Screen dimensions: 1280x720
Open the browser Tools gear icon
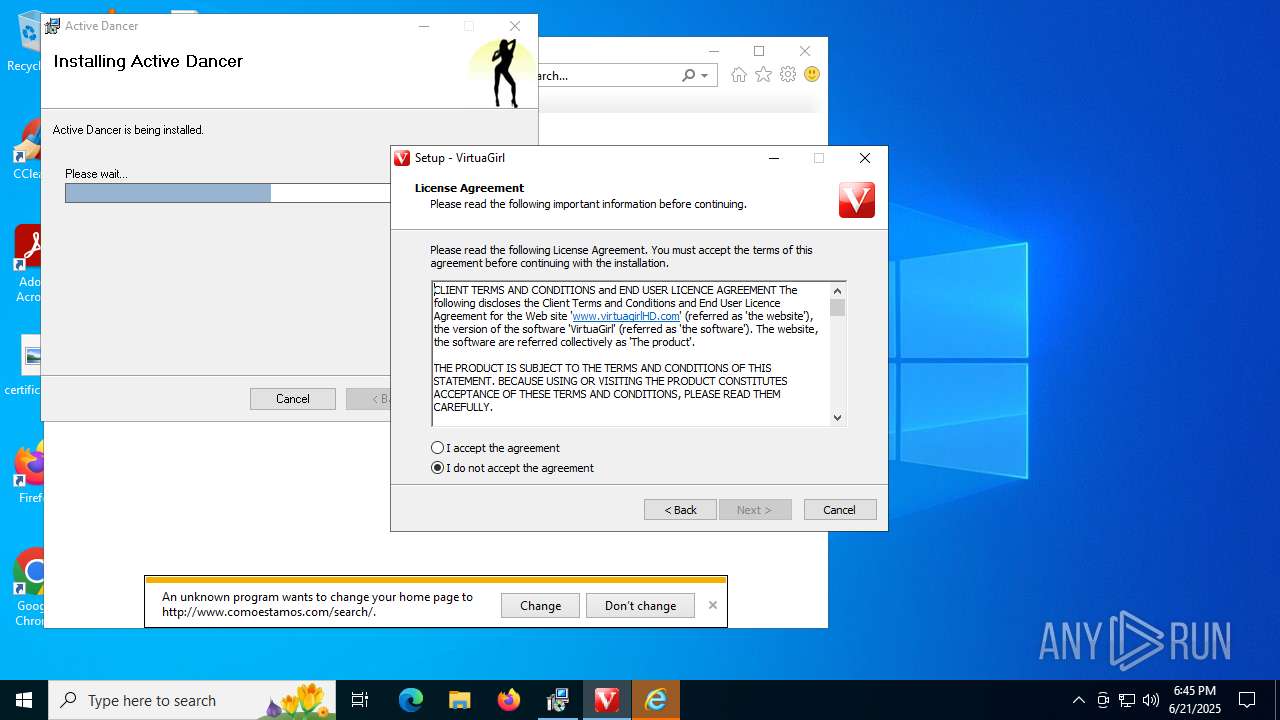(x=788, y=75)
